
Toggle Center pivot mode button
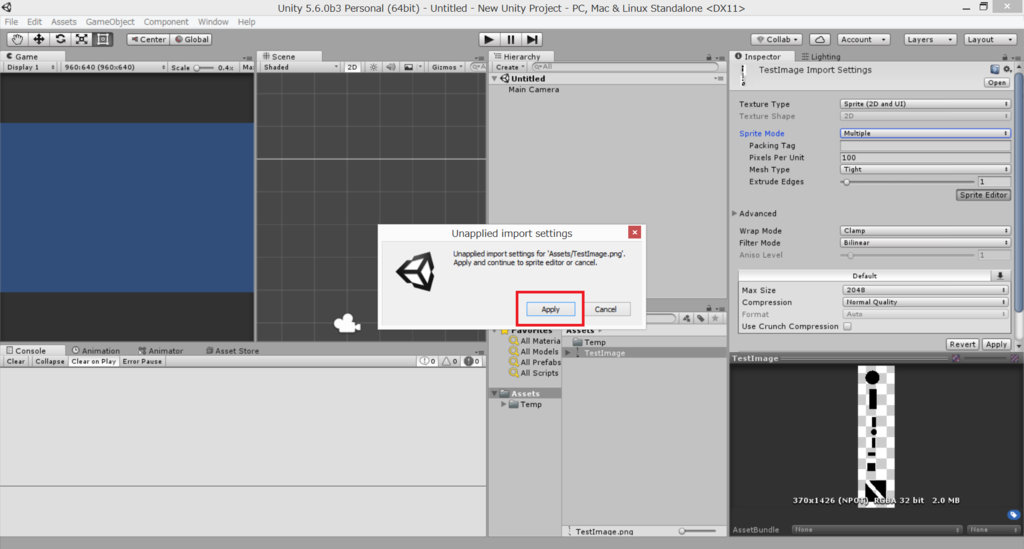pos(148,39)
